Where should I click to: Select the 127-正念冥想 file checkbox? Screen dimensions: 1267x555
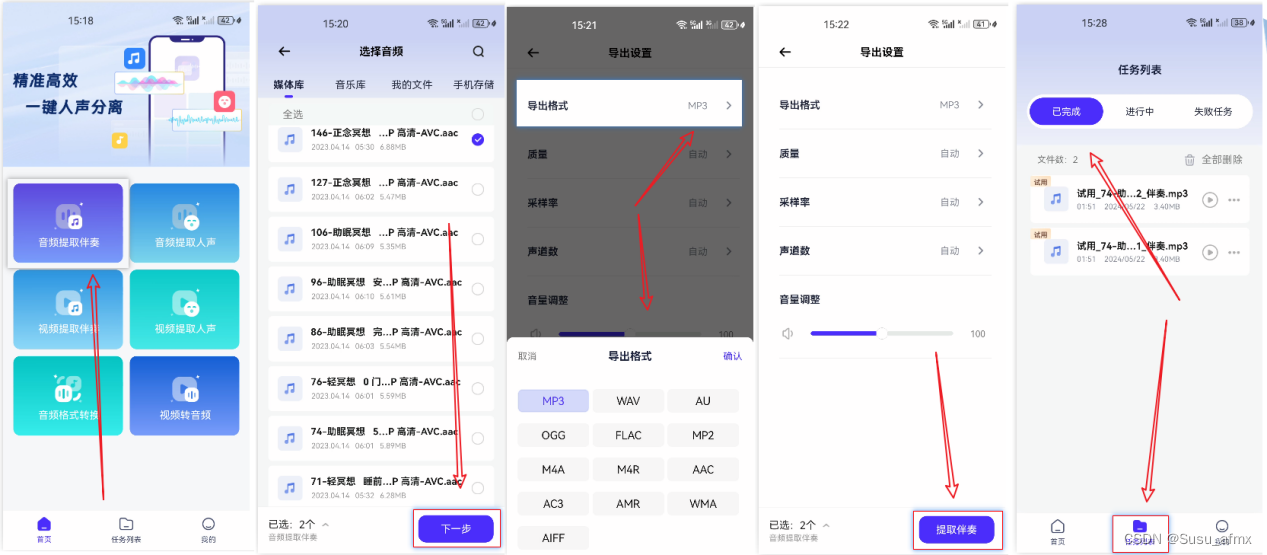478,189
